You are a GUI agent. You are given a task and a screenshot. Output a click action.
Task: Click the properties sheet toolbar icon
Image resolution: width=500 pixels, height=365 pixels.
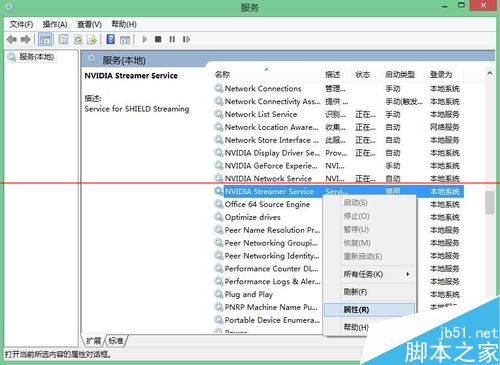tap(63, 40)
